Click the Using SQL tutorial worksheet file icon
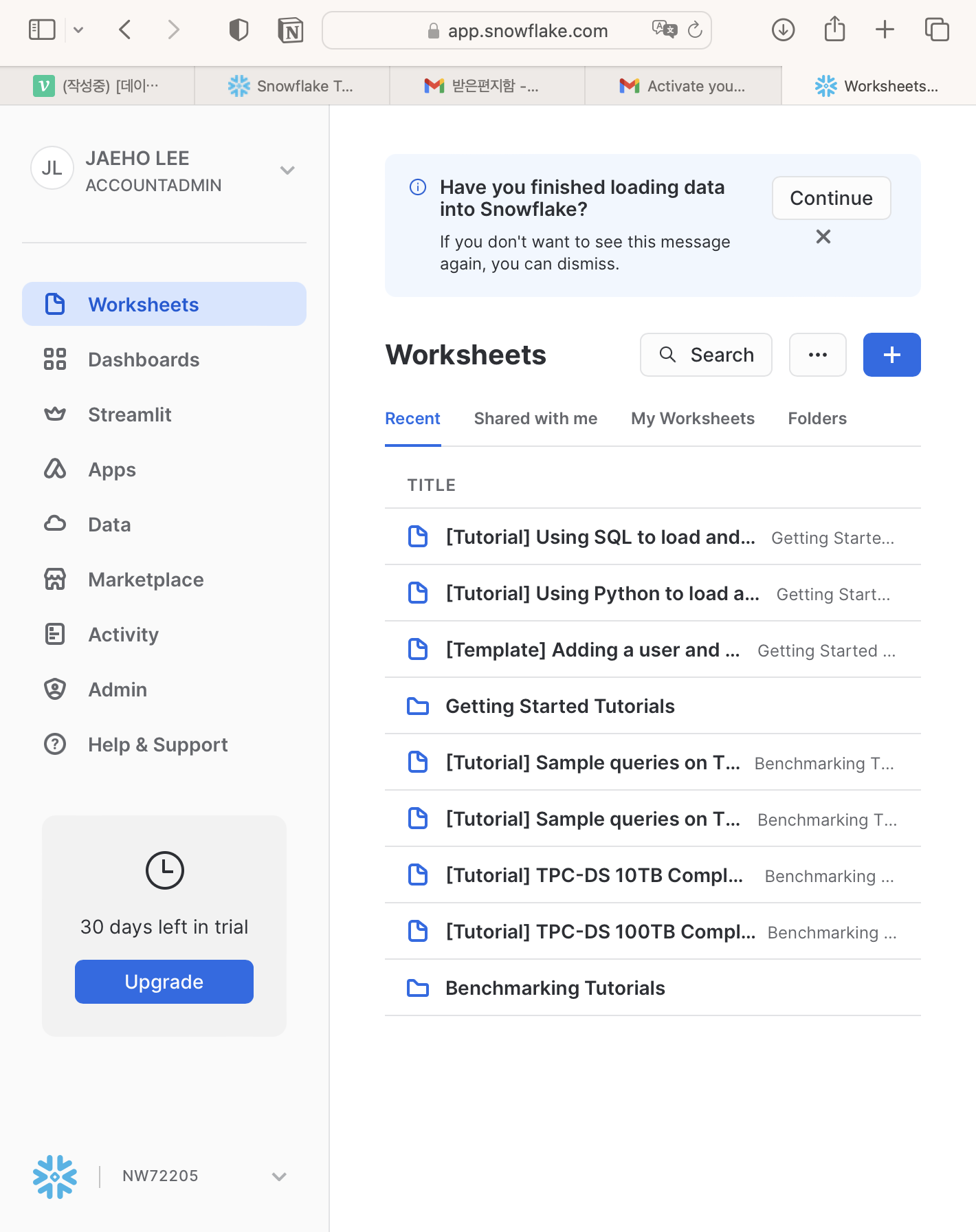976x1232 pixels. [x=418, y=536]
